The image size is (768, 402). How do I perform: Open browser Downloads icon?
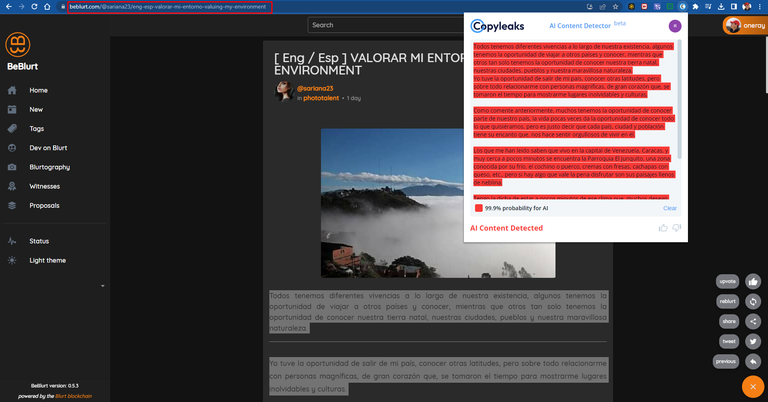(x=721, y=6)
